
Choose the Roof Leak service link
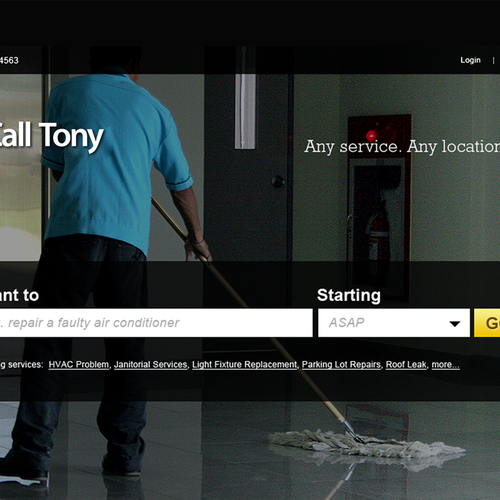[x=406, y=365]
